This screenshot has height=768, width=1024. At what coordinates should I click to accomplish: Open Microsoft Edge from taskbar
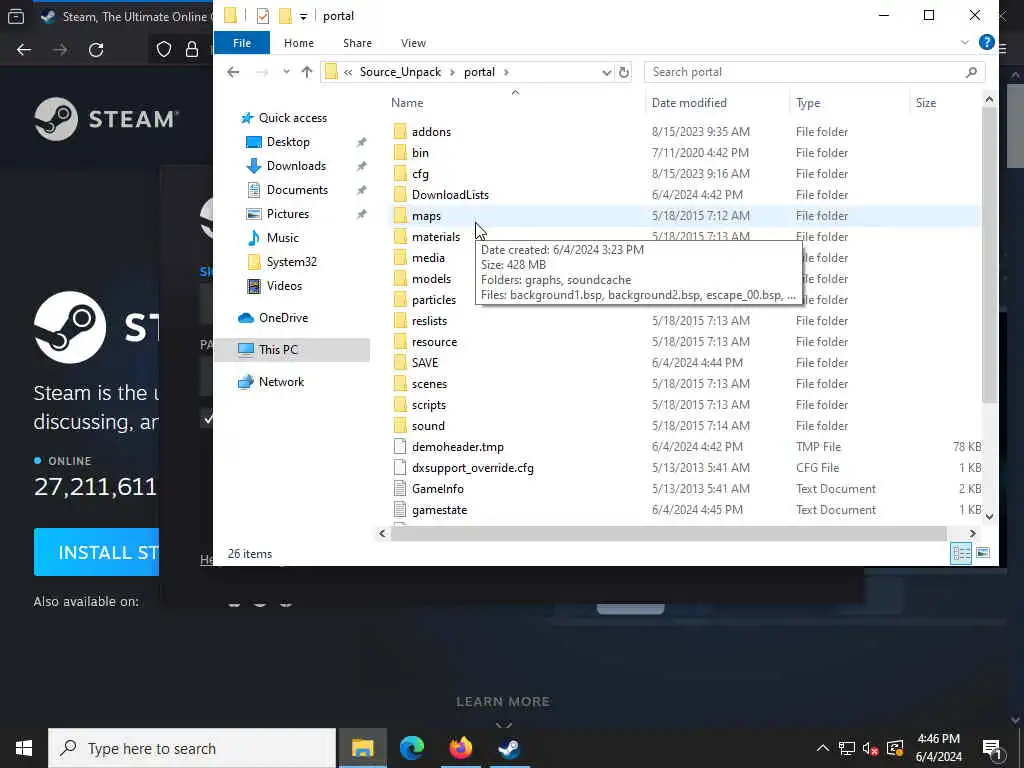tap(411, 748)
